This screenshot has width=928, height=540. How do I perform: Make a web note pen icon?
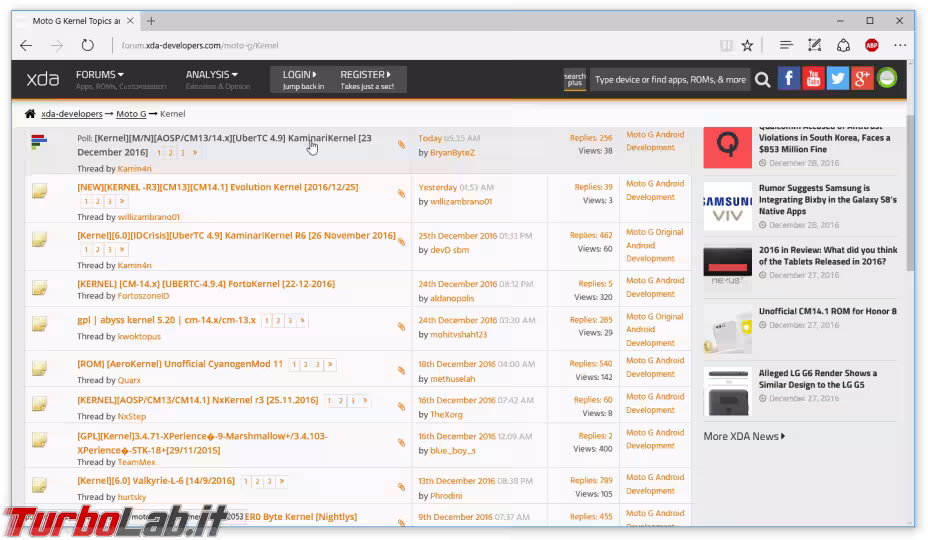814,45
